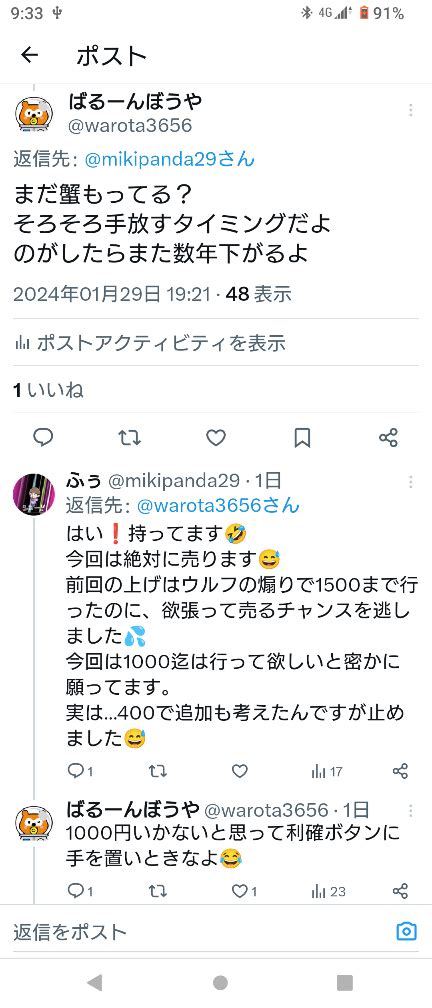The image size is (432, 1008).
Task: Tap the Android home button
Action: coord(220,982)
